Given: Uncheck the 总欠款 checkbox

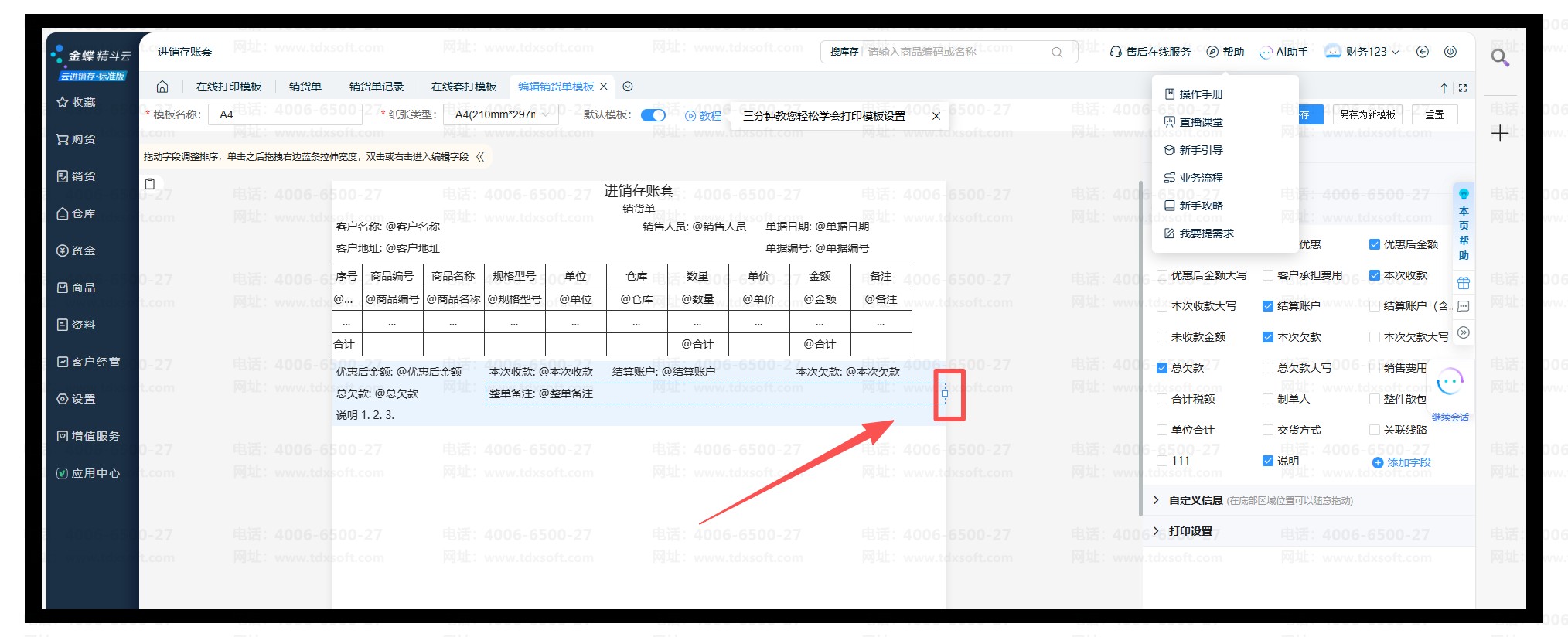Looking at the screenshot, I should (x=1161, y=368).
